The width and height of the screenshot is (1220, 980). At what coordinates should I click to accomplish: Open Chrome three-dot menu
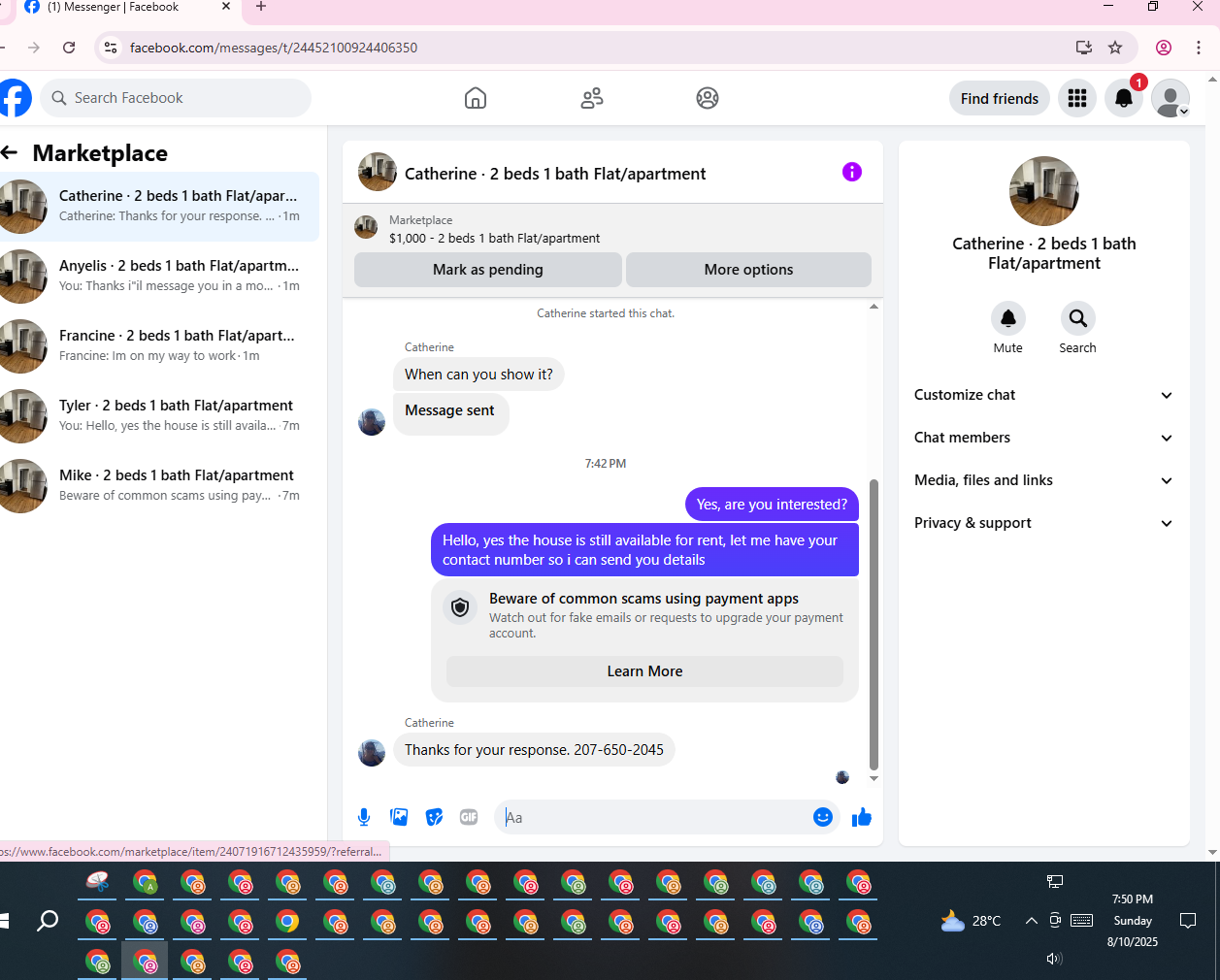coord(1199,48)
